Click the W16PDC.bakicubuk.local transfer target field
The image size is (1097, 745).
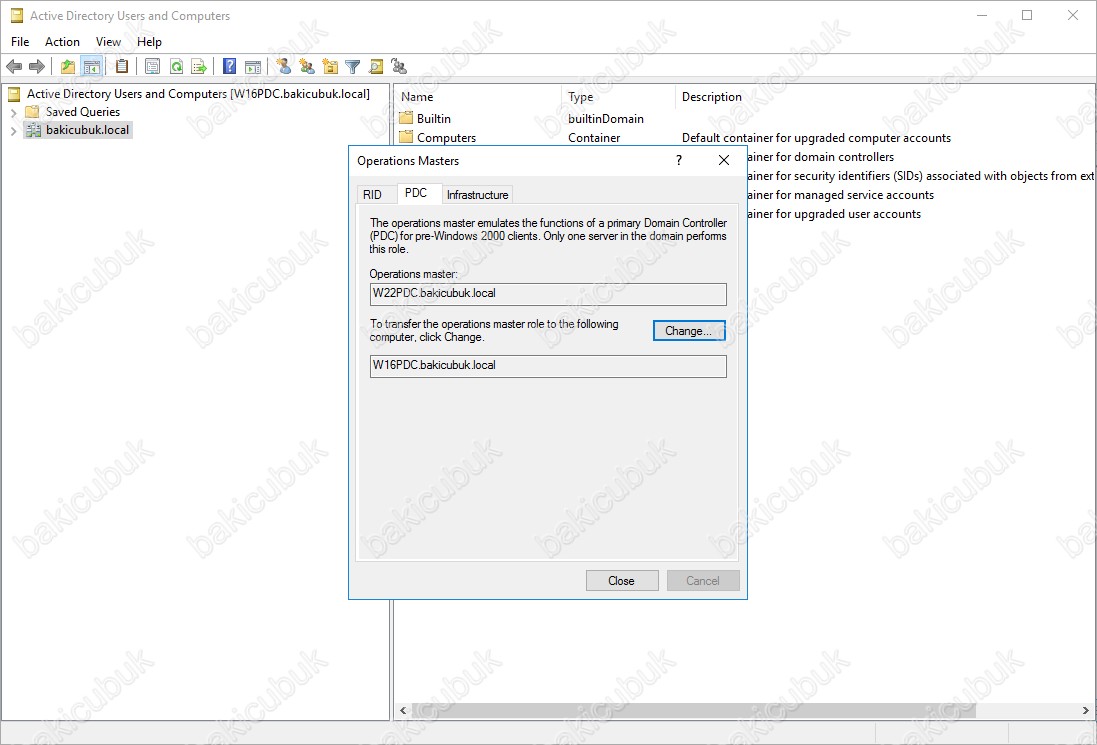548,366
